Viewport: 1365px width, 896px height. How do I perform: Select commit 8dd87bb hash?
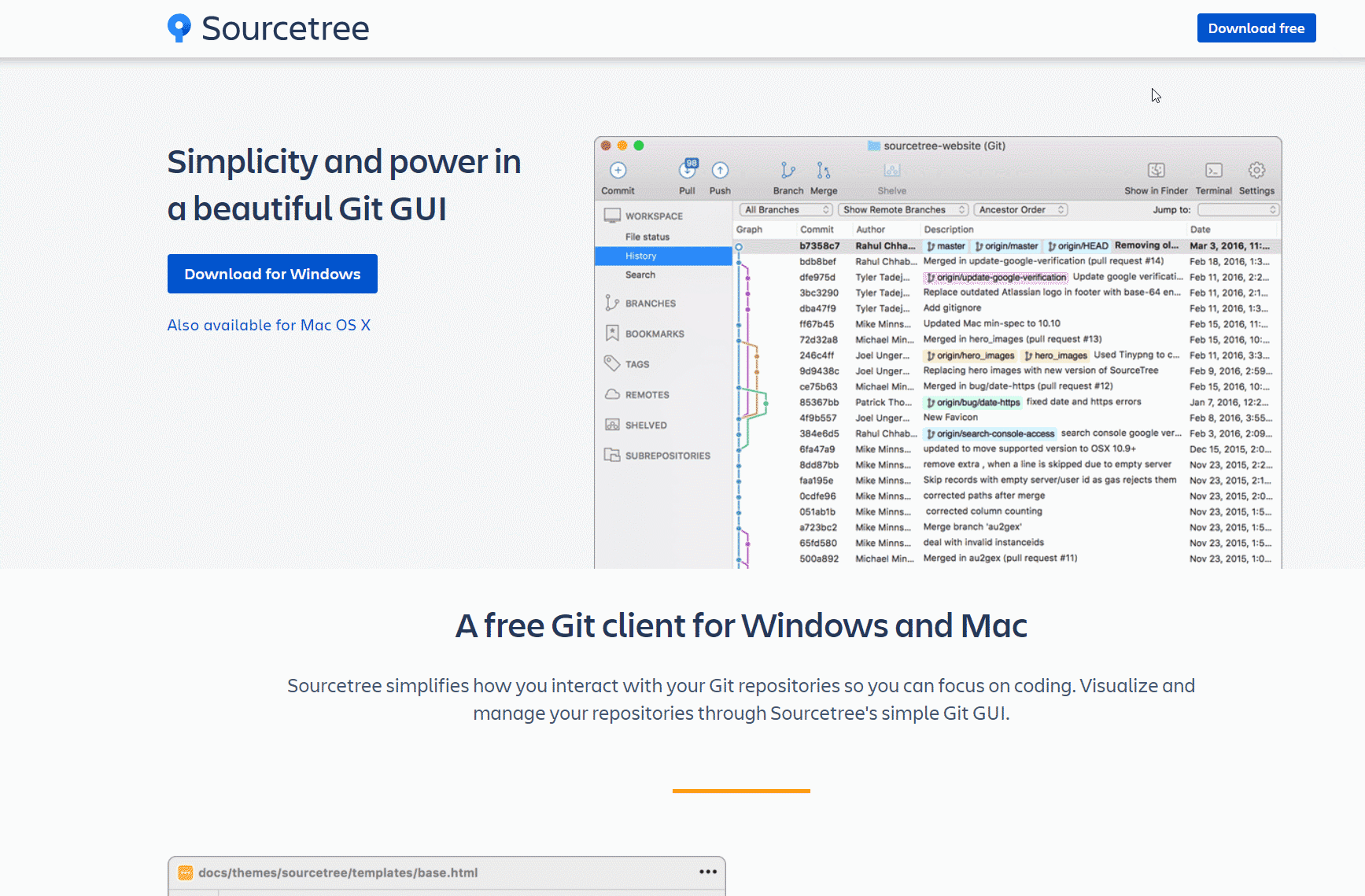tap(819, 465)
